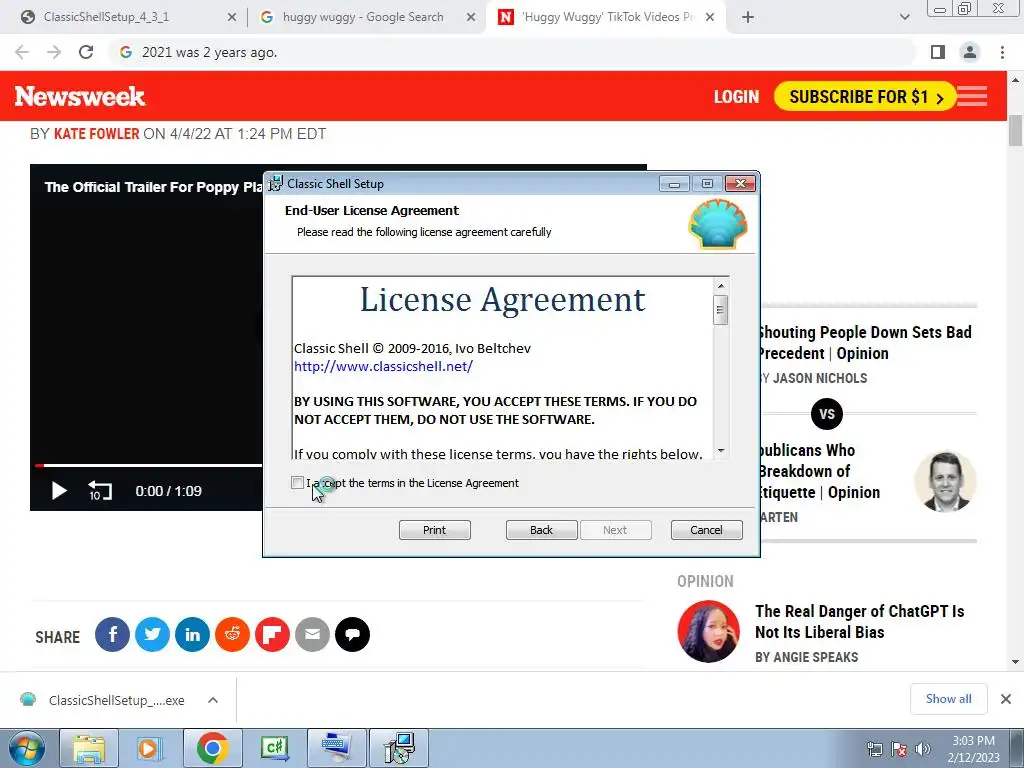The image size is (1024, 768).
Task: Open Windows Explorer from taskbar
Action: (x=89, y=748)
